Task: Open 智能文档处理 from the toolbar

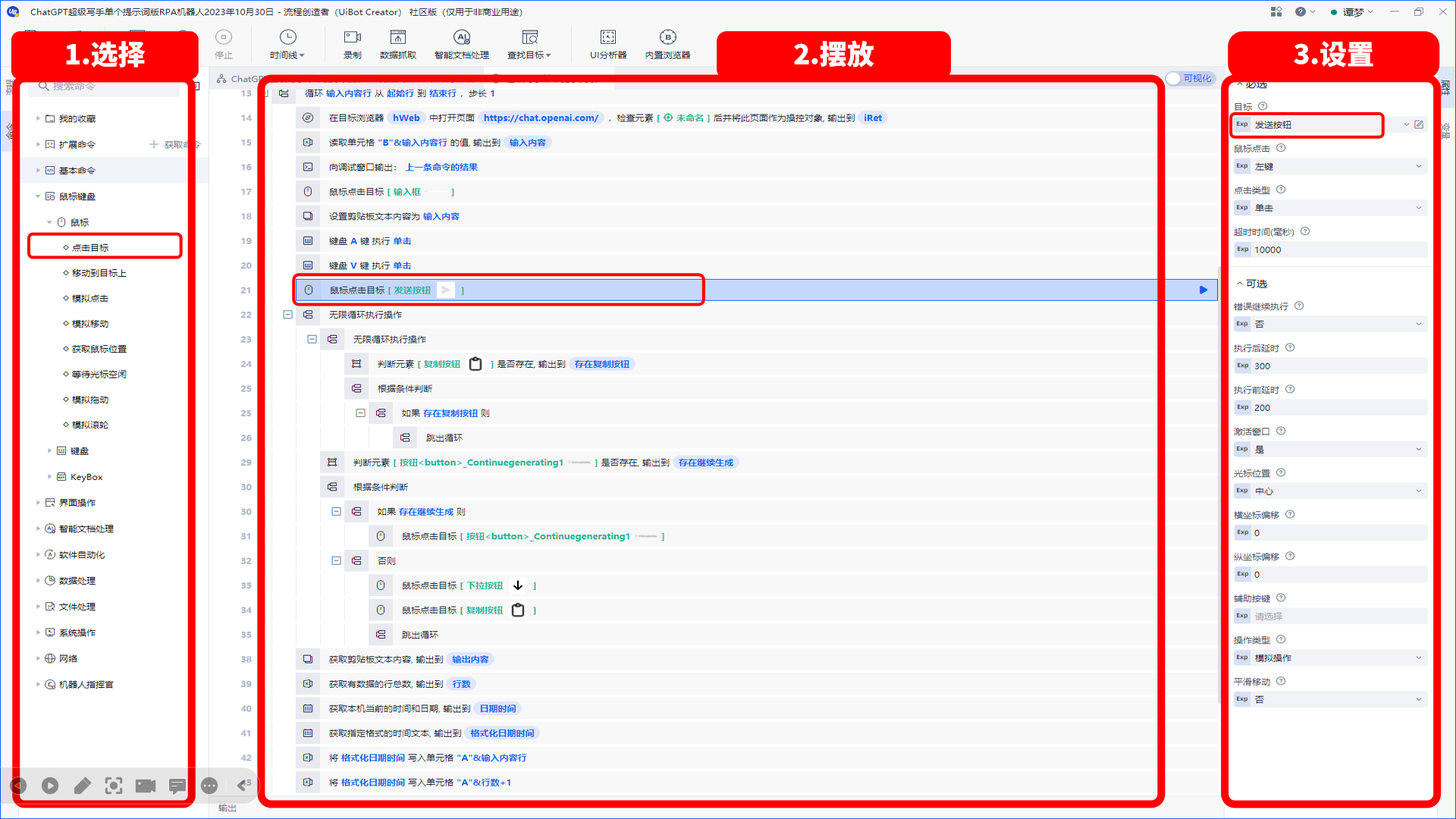Action: pos(461,44)
